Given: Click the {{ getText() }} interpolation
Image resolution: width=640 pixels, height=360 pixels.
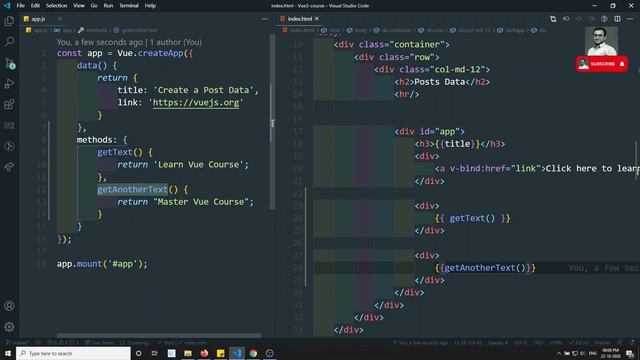Looking at the screenshot, I should click(472, 218).
